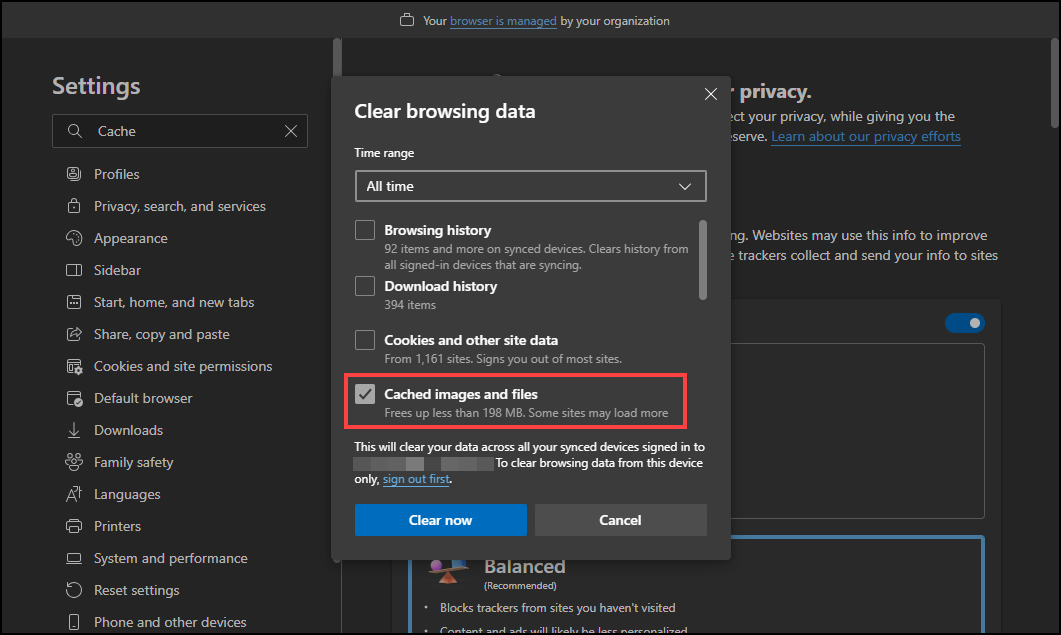Follow the sign out first link
This screenshot has height=635, width=1061.
pos(416,479)
